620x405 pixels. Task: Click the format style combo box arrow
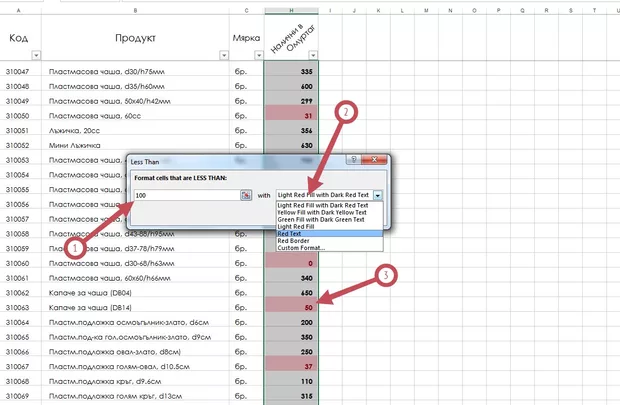coord(378,195)
